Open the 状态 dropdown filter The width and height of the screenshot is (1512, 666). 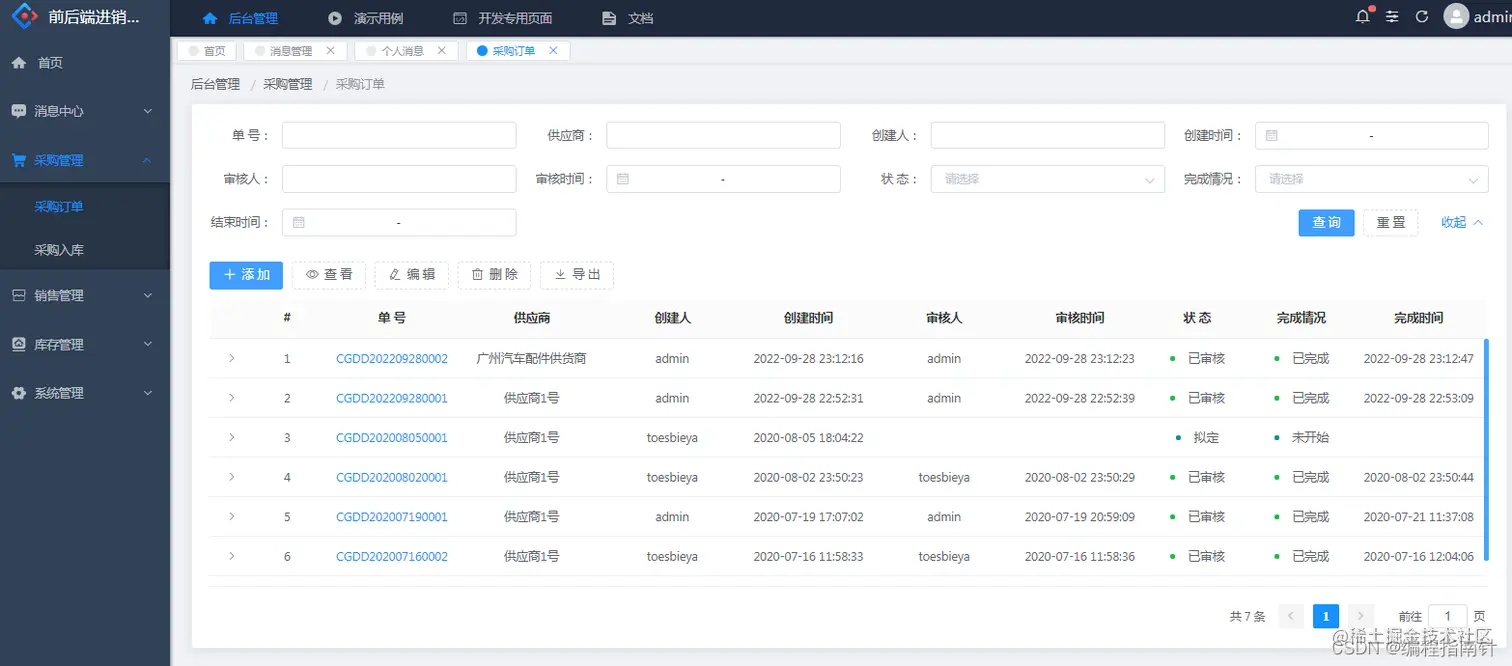[1047, 179]
